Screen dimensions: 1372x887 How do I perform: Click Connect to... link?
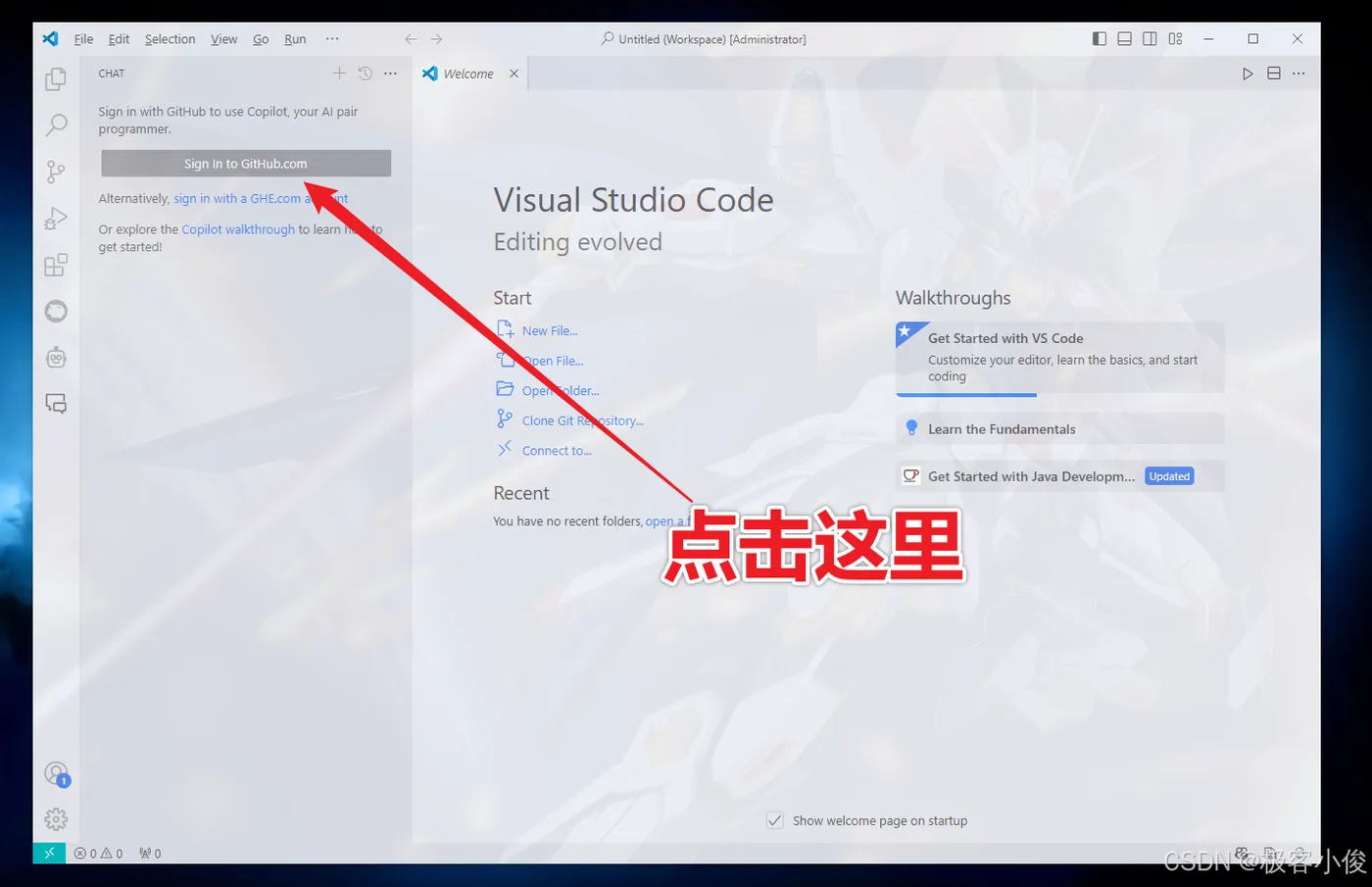coord(557,451)
